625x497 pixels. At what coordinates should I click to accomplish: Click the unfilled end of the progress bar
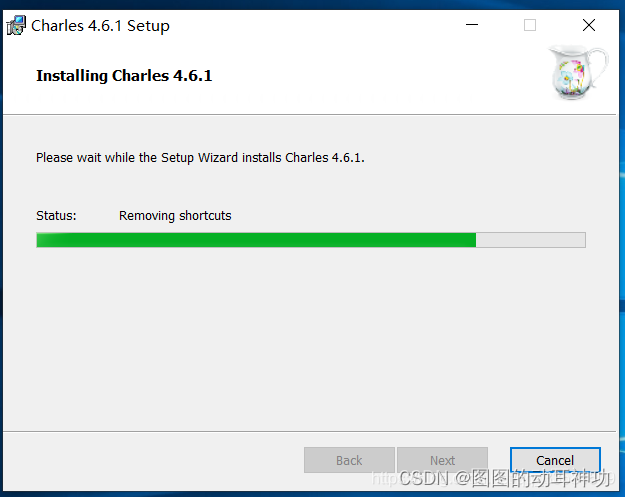pyautogui.click(x=531, y=240)
